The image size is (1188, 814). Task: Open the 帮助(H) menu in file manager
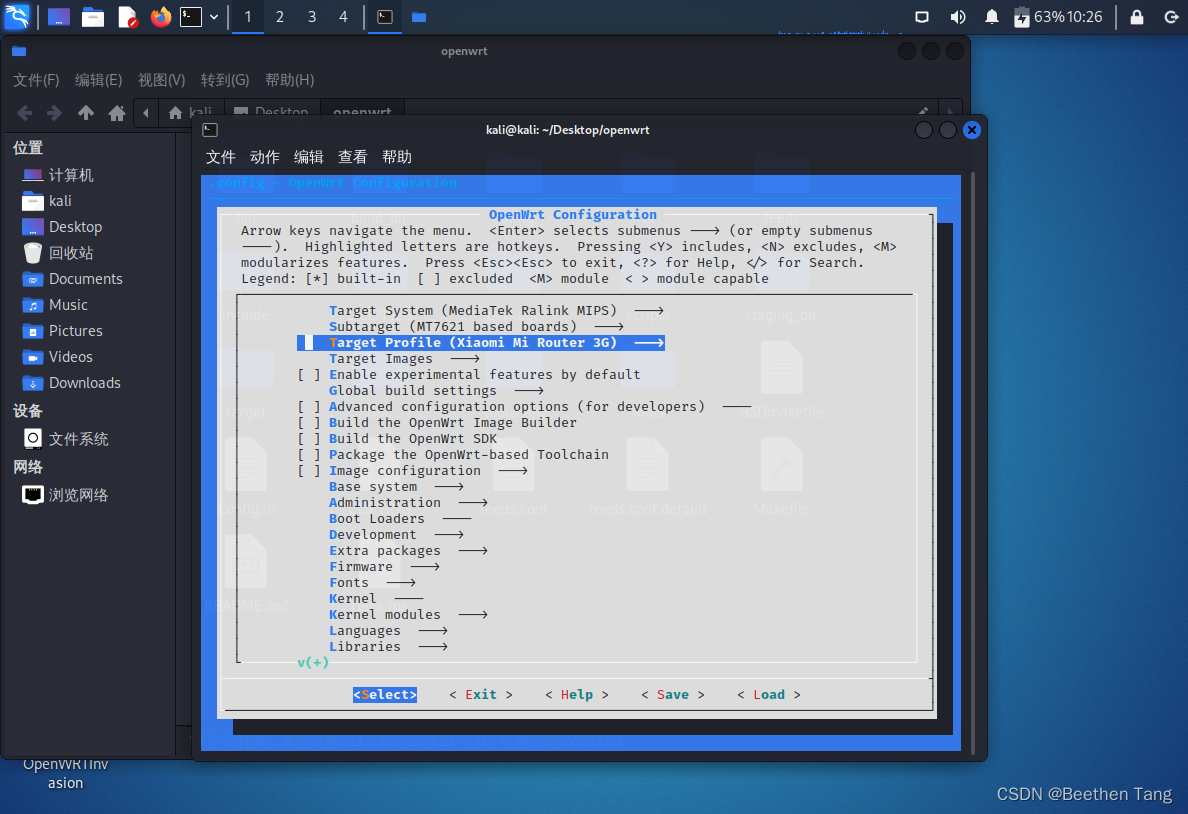coord(289,80)
